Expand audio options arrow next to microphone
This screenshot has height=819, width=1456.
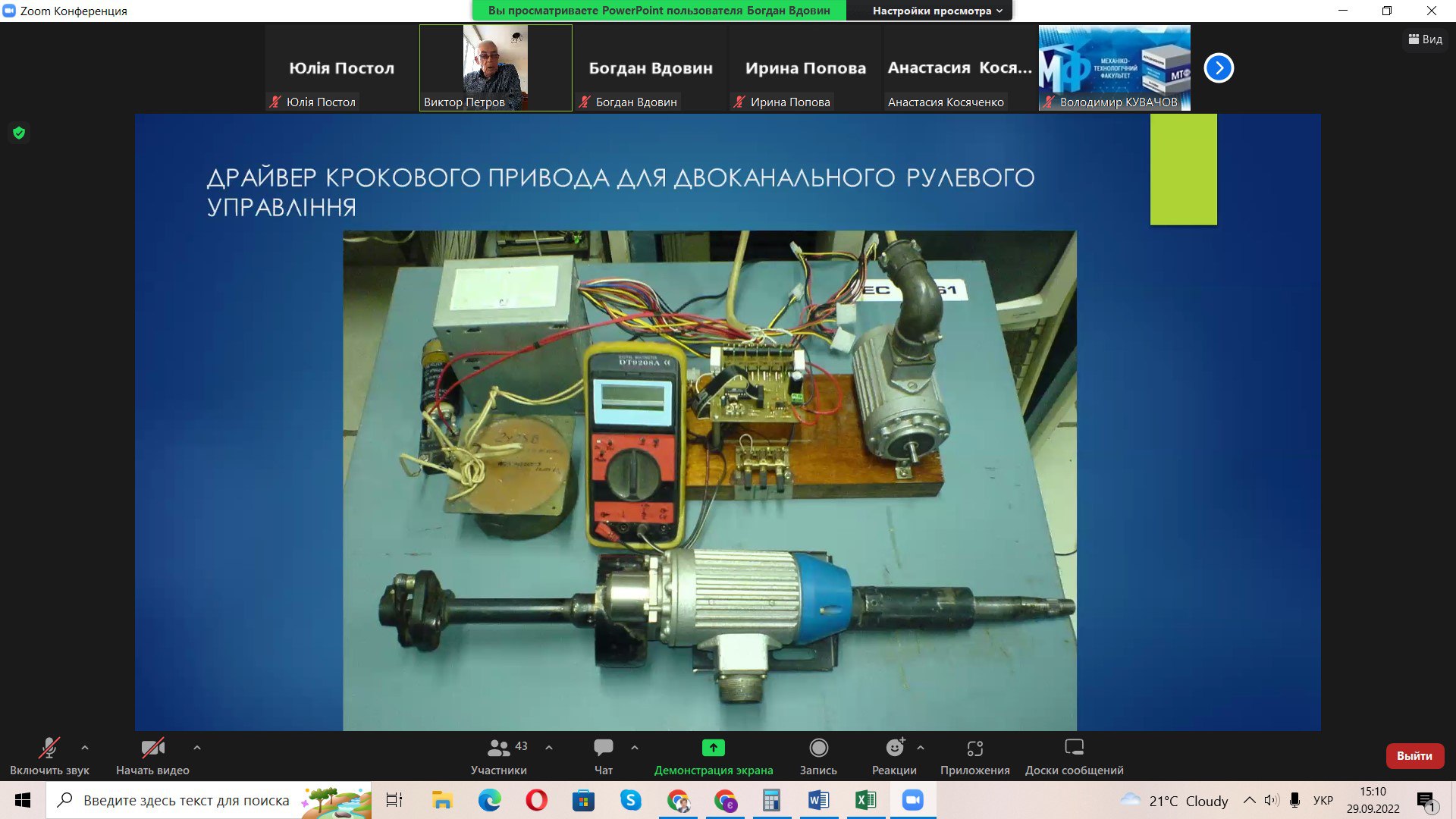85,748
